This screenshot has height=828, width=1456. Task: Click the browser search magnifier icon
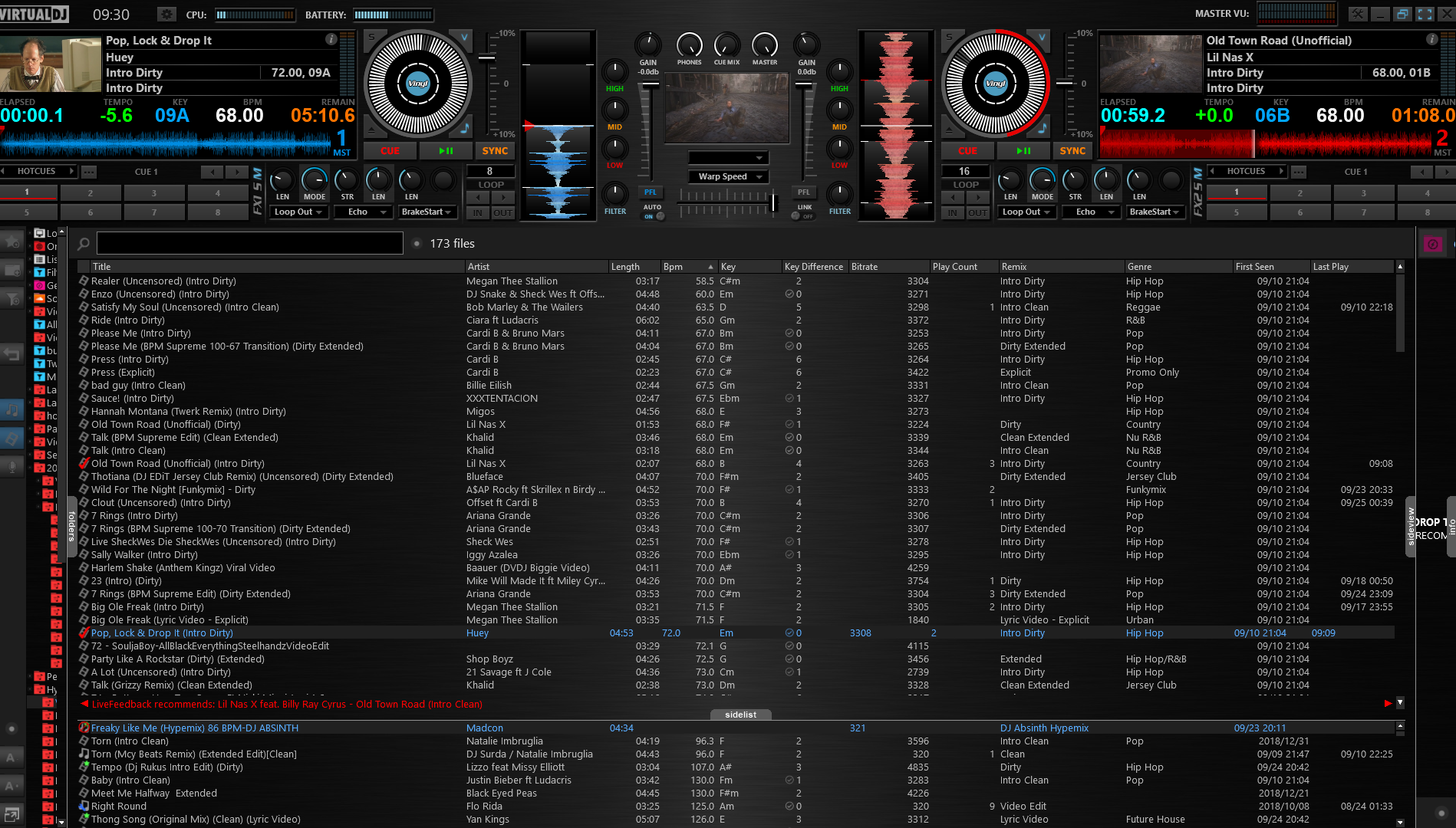pos(84,244)
